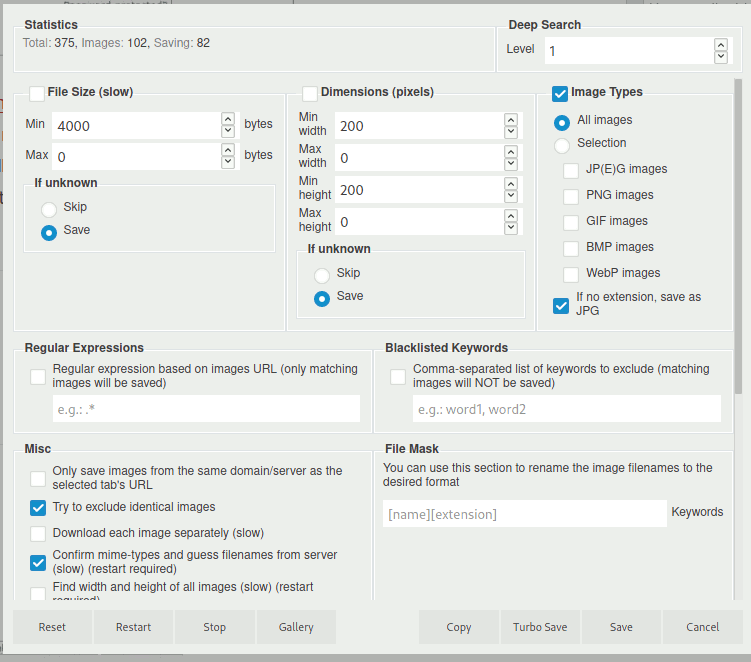751x662 pixels.
Task: Check the PNG images option
Action: [571, 196]
